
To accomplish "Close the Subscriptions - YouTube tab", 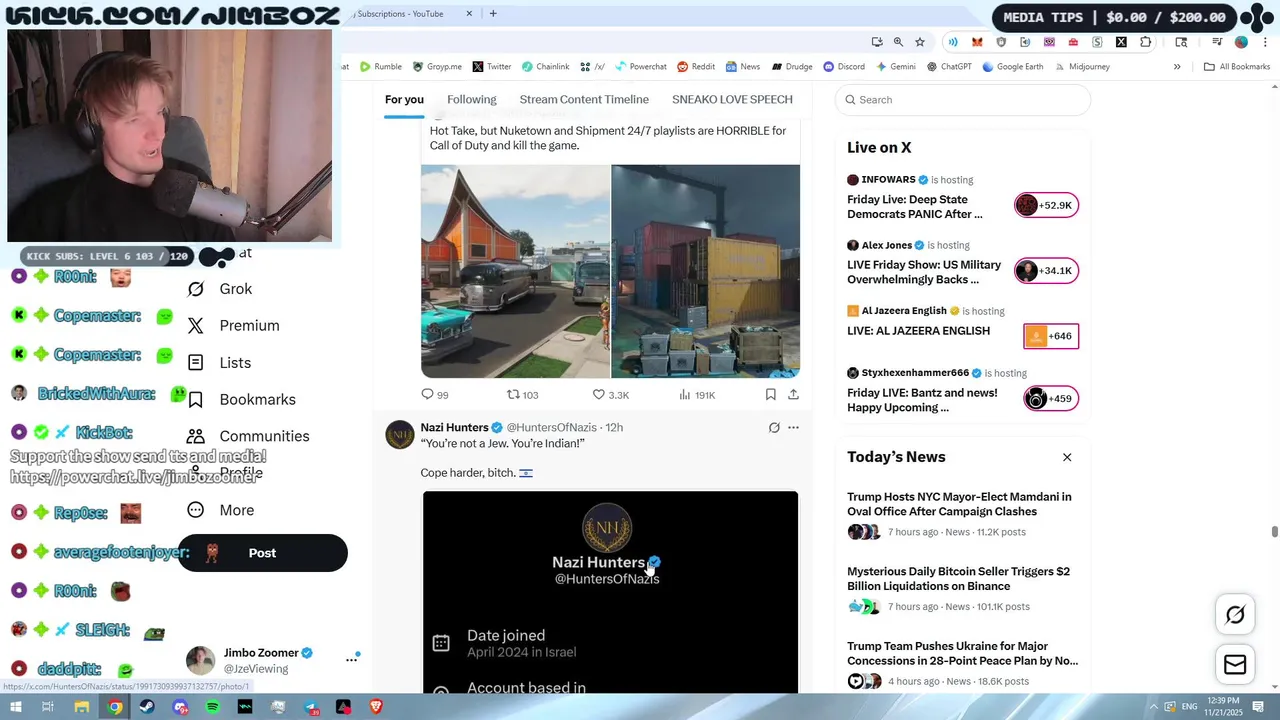I will point(470,14).
